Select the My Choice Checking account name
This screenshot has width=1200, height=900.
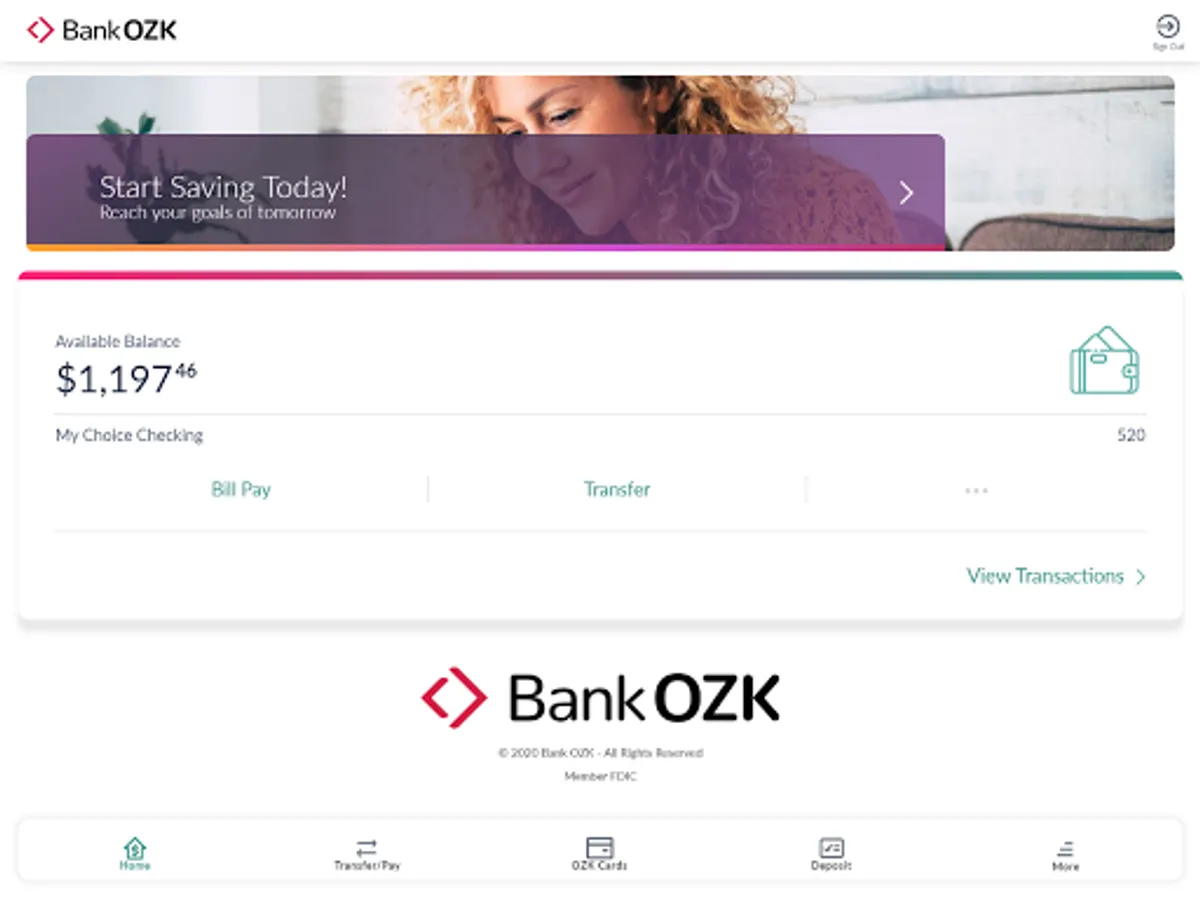(129, 435)
